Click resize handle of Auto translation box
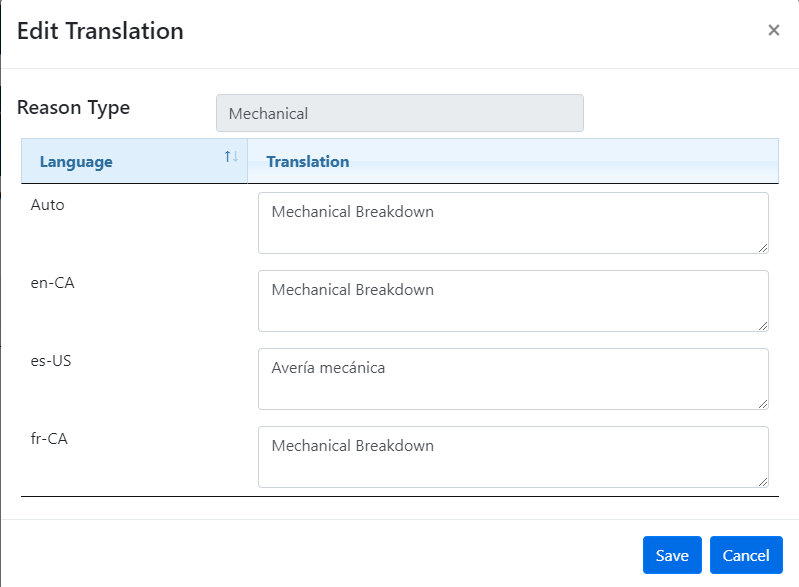799x587 pixels. [763, 247]
